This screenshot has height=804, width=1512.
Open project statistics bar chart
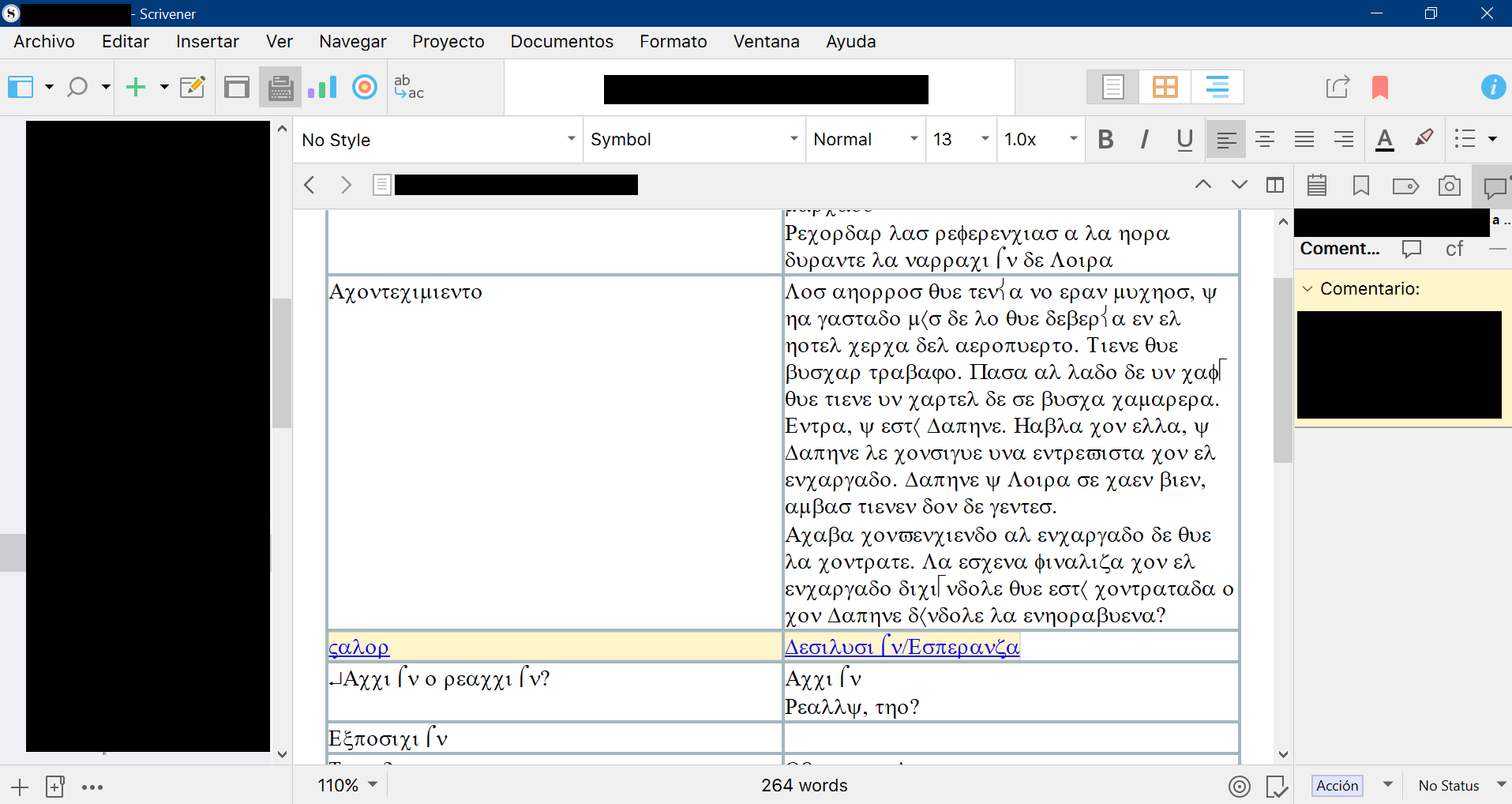click(x=322, y=87)
